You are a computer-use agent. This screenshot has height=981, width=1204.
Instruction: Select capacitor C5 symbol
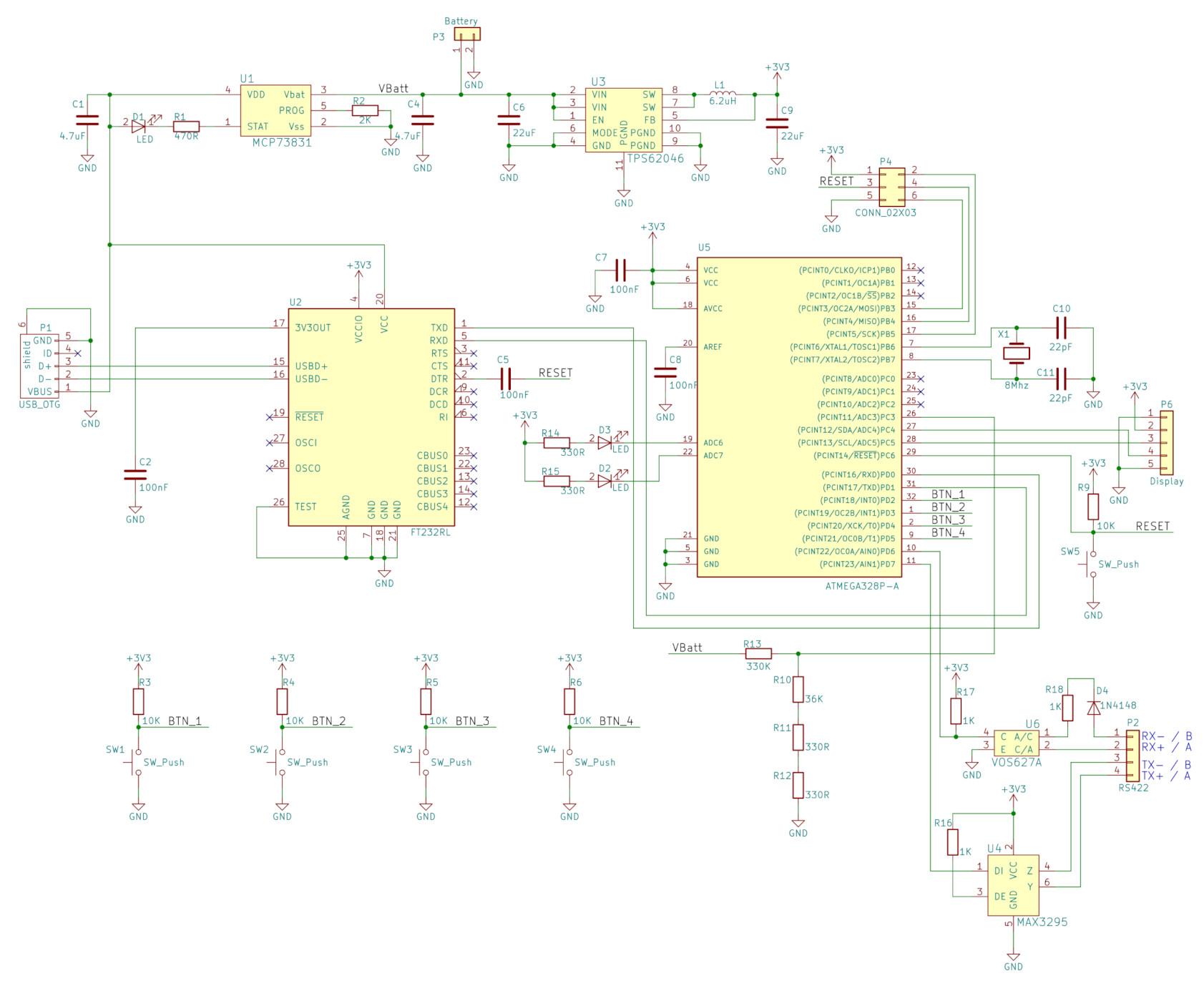coord(506,379)
